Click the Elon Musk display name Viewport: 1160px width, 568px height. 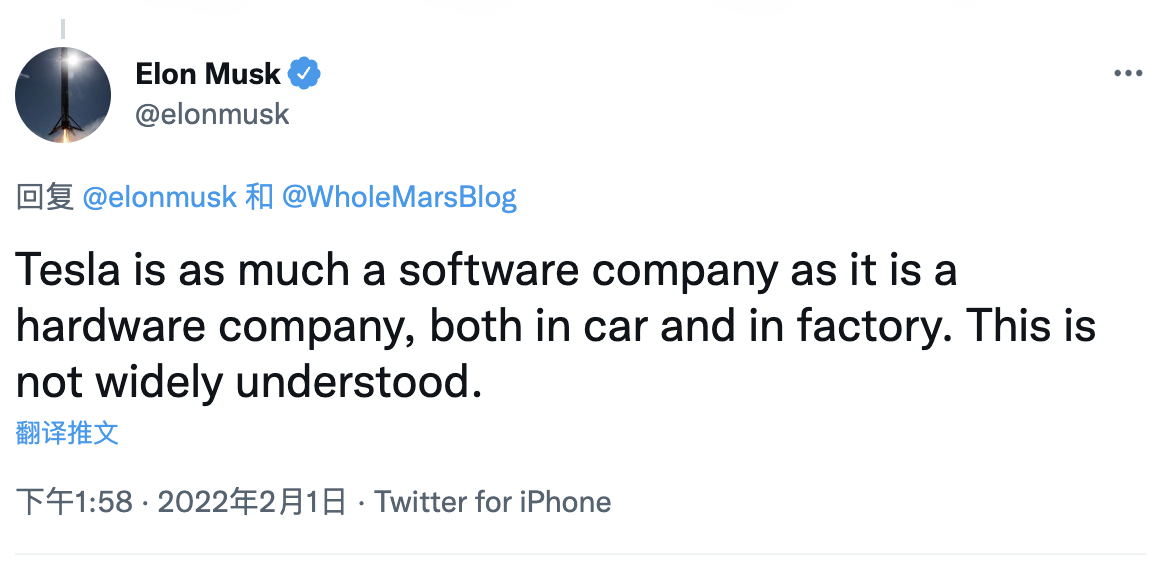[x=208, y=74]
